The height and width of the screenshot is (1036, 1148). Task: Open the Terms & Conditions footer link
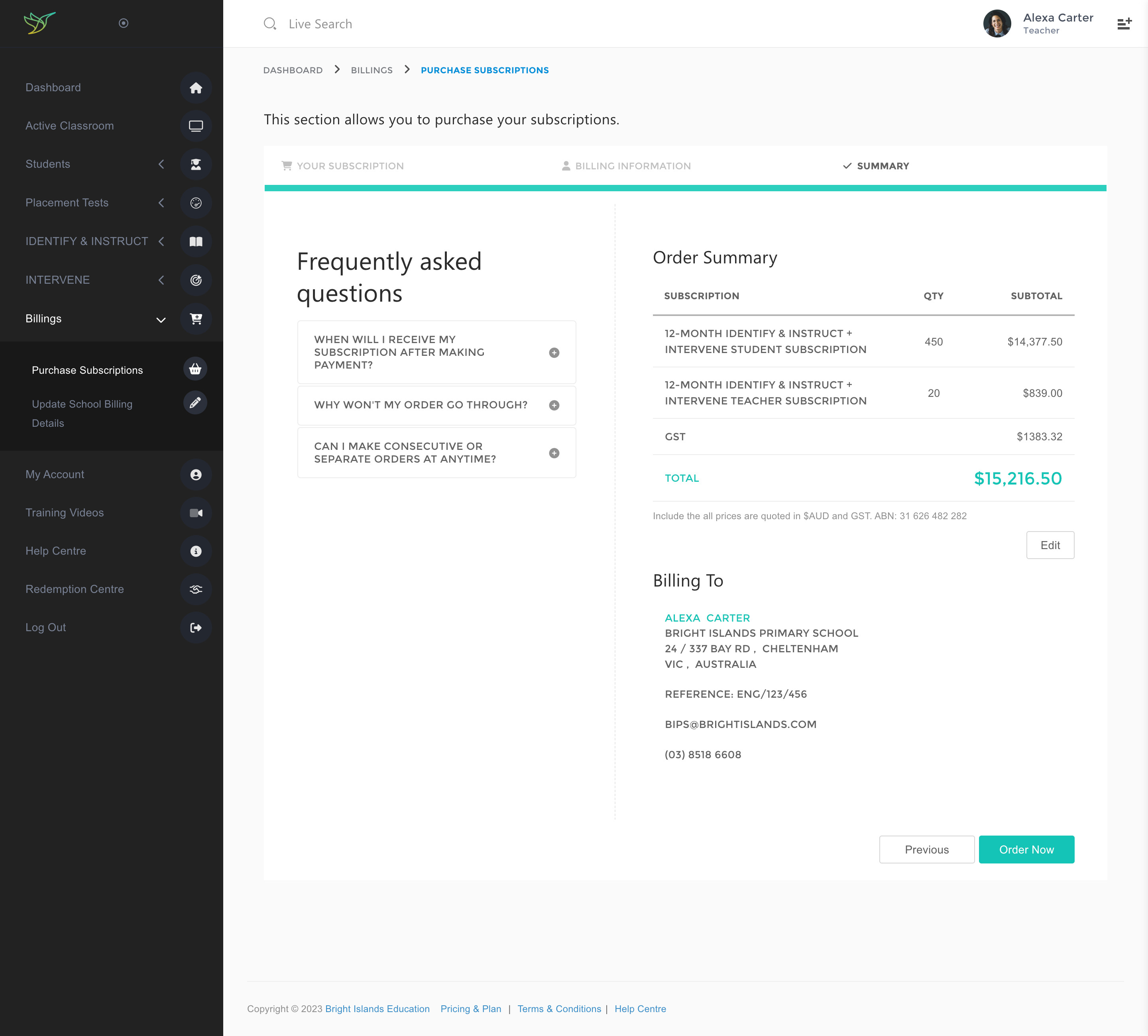tap(558, 1009)
